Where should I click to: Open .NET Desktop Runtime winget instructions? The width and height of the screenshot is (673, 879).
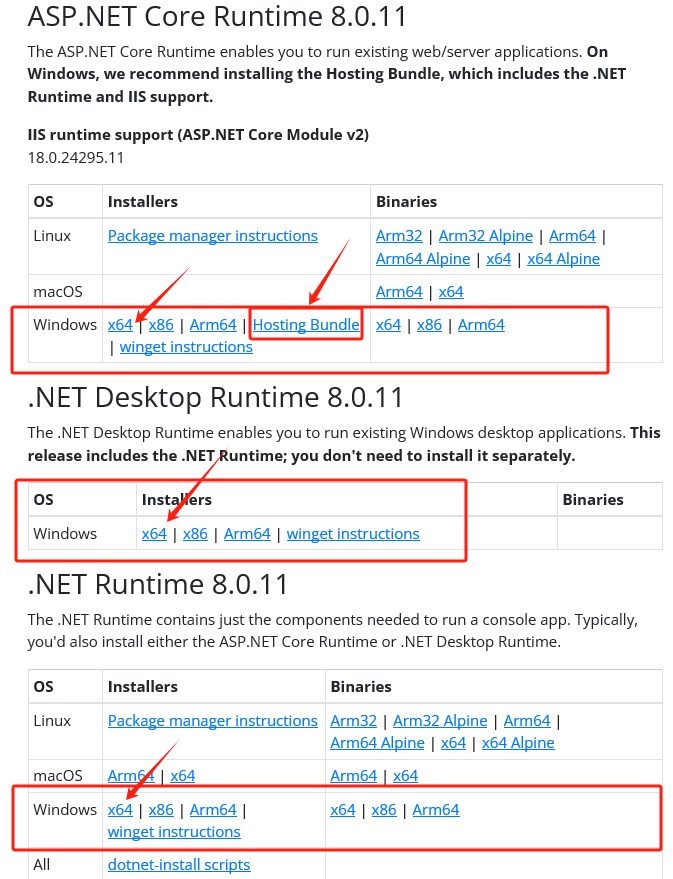point(353,534)
